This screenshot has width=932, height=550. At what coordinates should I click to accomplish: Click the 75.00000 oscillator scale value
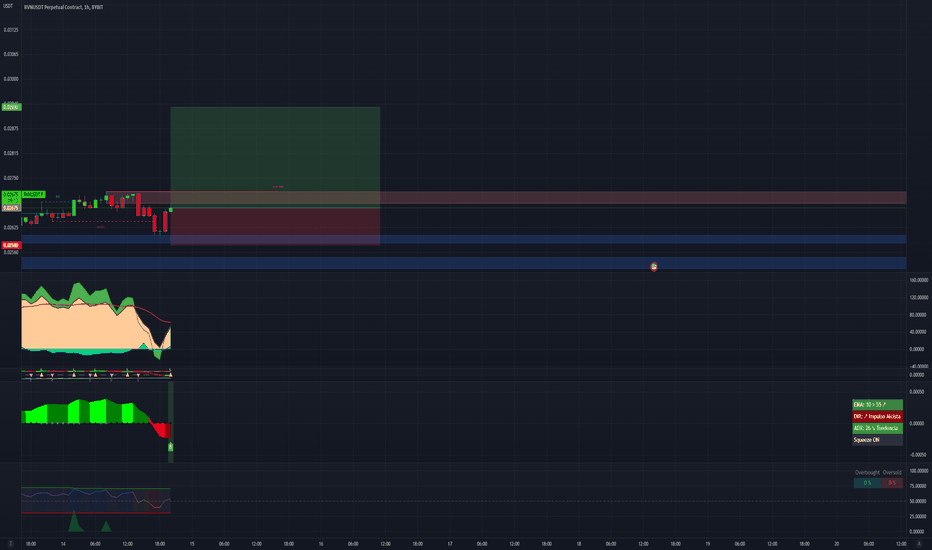[918, 486]
